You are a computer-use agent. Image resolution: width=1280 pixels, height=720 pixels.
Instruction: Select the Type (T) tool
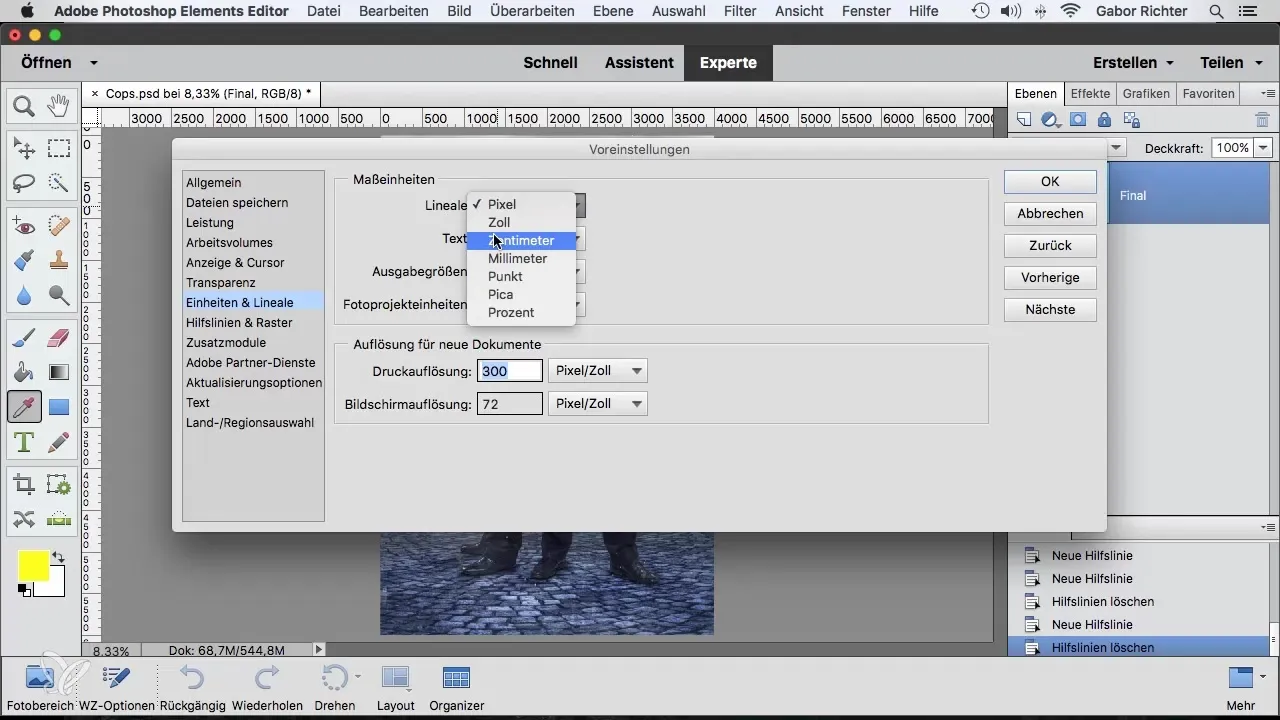(x=24, y=441)
